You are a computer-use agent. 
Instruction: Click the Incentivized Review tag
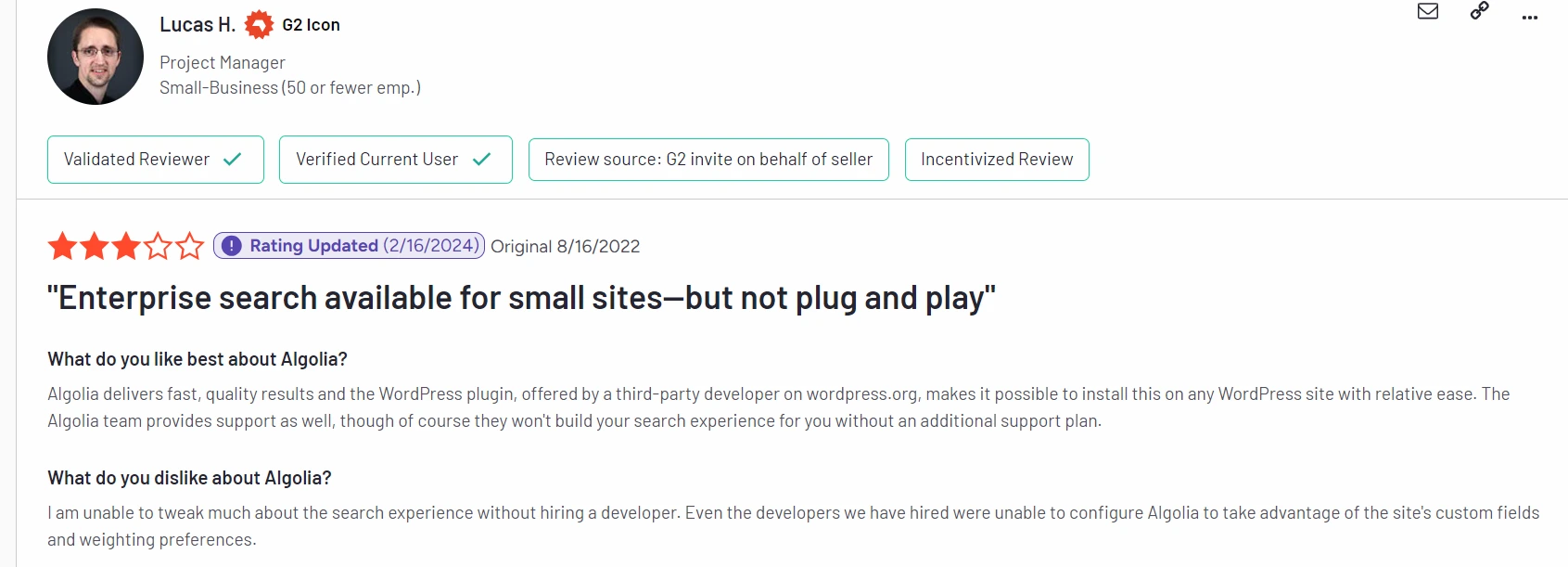click(997, 160)
